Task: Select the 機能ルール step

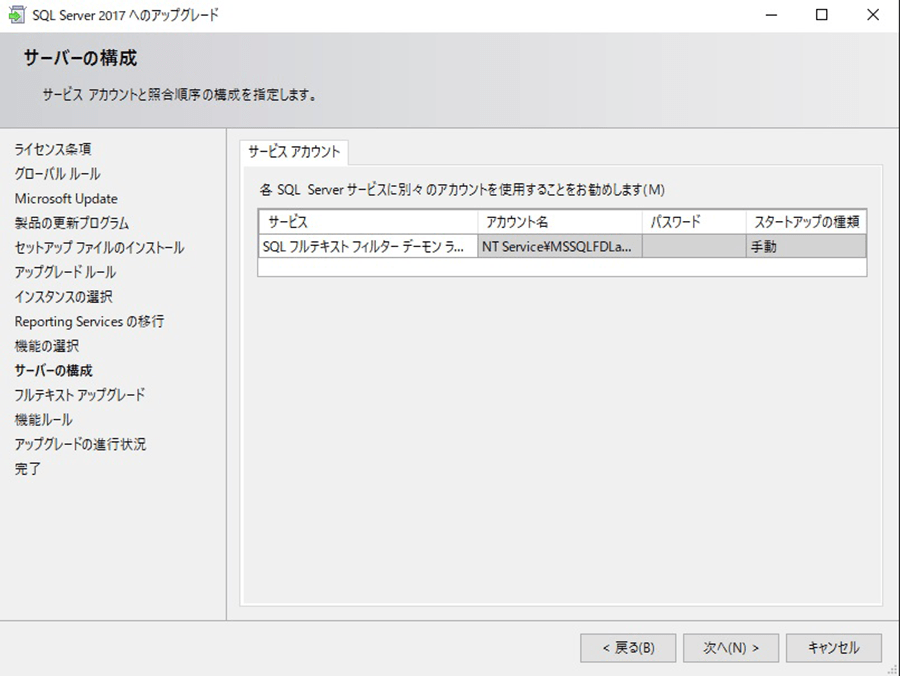Action: [x=44, y=420]
